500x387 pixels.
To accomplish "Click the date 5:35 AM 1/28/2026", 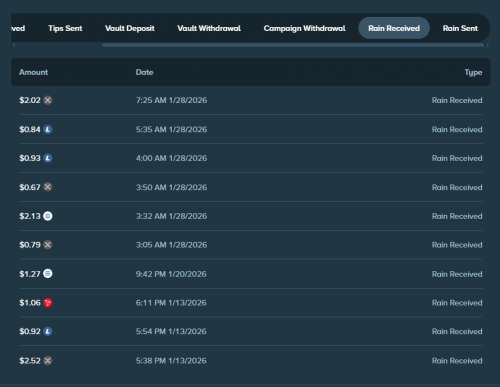I will point(171,129).
